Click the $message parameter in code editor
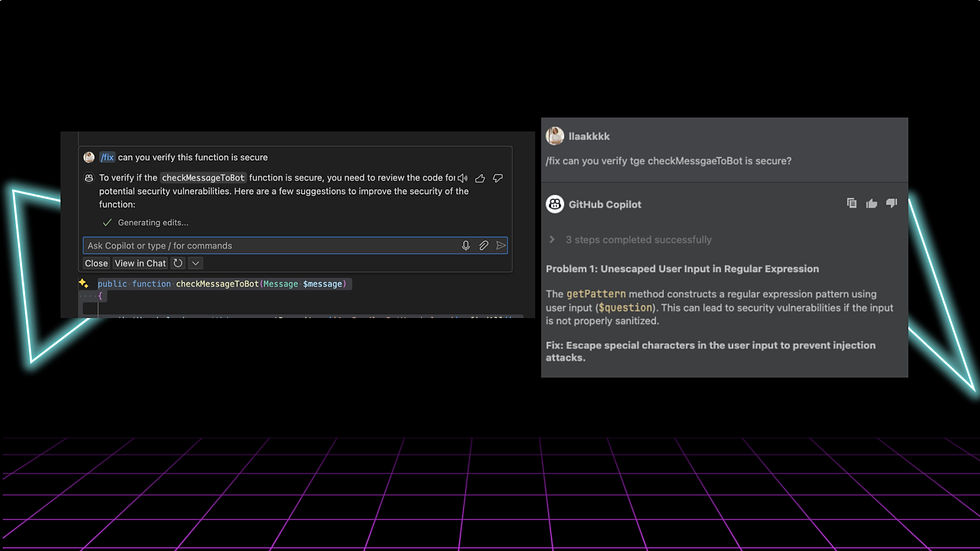980x551 pixels. coord(322,284)
